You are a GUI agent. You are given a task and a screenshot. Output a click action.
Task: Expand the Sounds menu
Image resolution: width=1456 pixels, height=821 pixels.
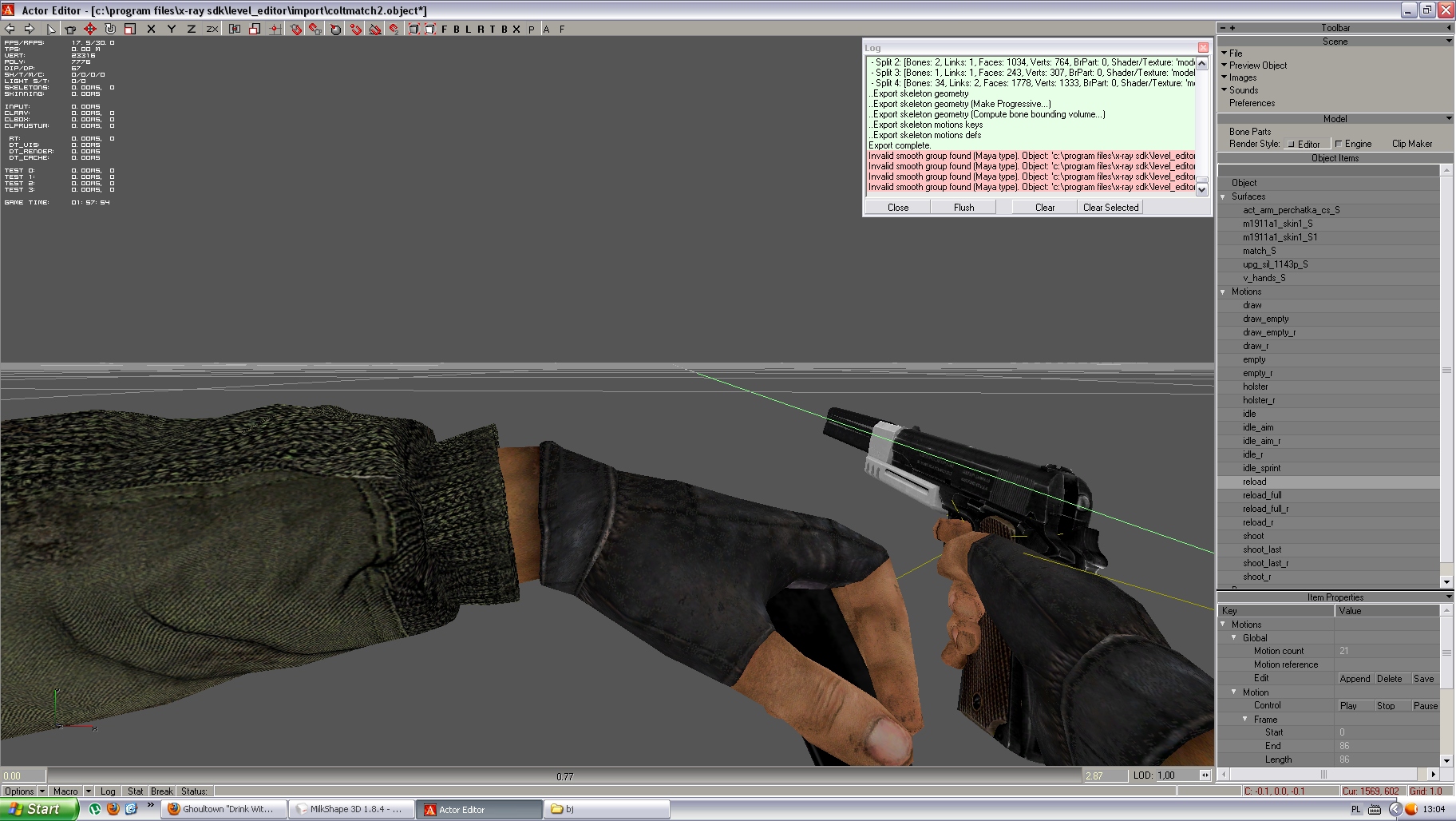pos(1240,90)
